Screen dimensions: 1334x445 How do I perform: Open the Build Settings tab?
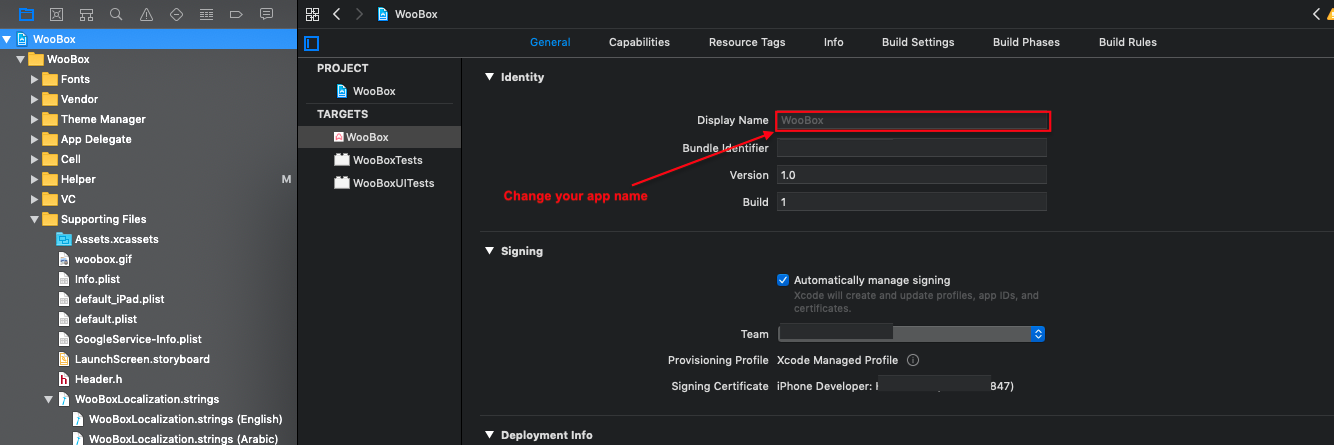pos(918,42)
